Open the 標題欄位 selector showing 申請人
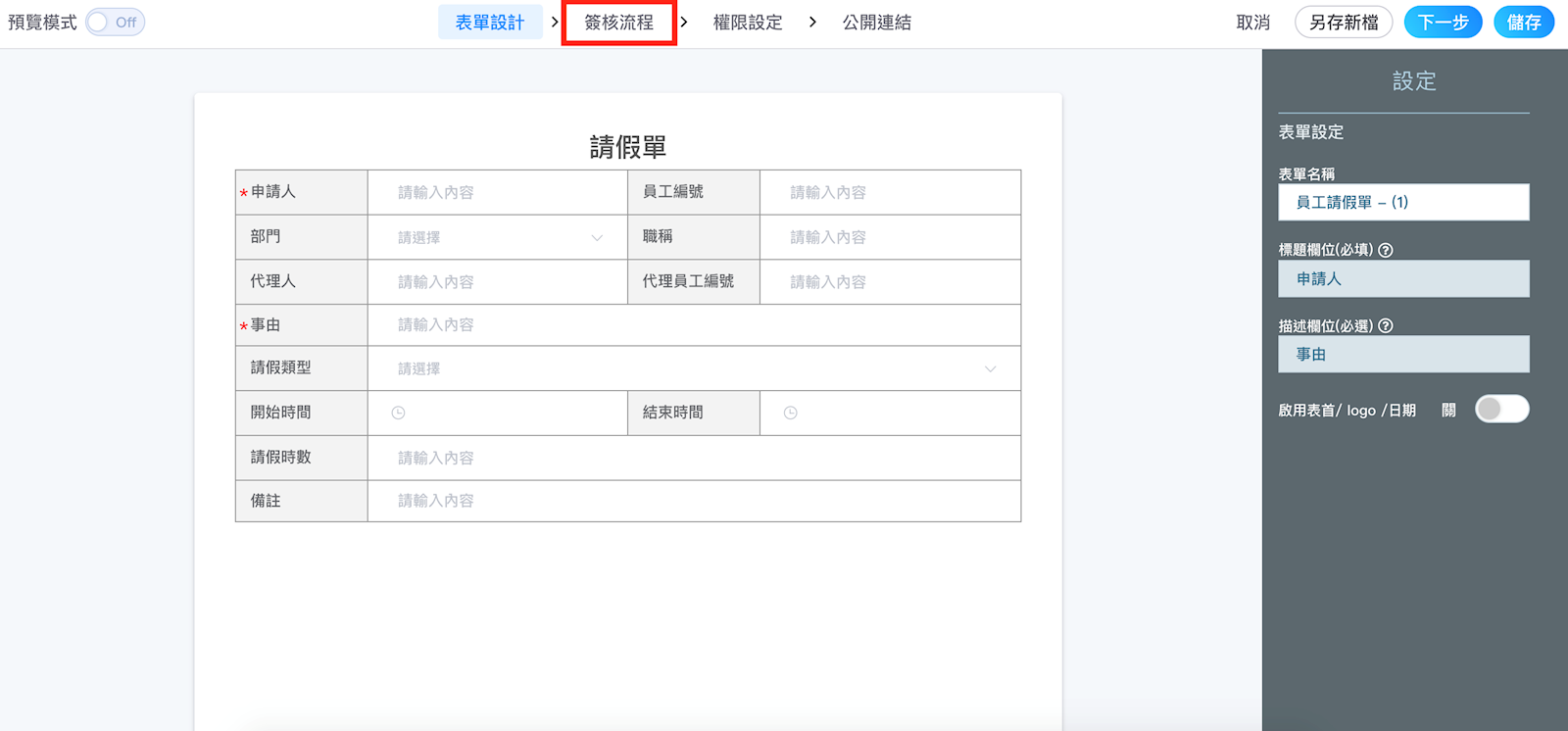Image resolution: width=1568 pixels, height=731 pixels. click(1402, 279)
